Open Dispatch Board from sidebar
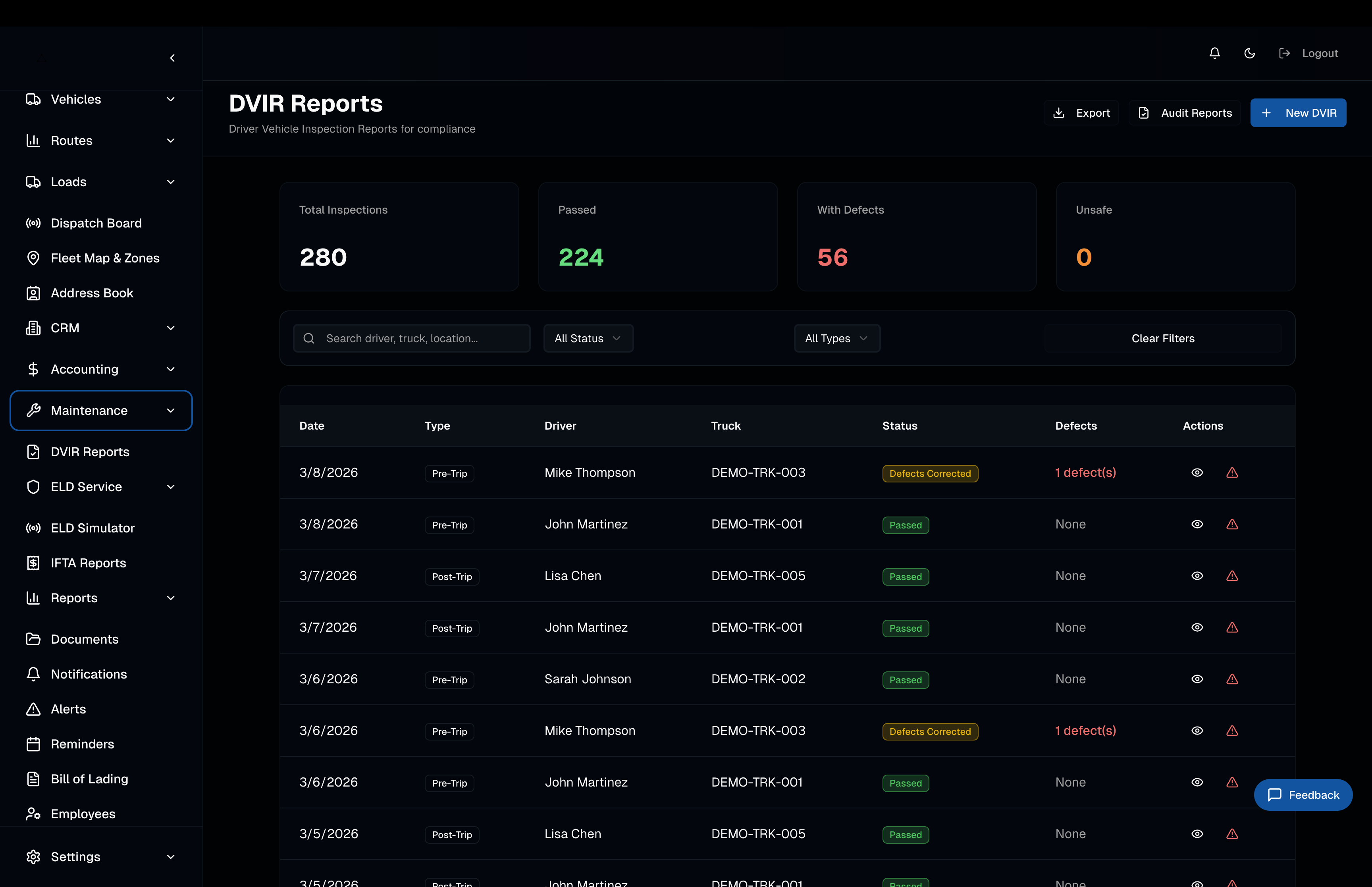 click(96, 223)
